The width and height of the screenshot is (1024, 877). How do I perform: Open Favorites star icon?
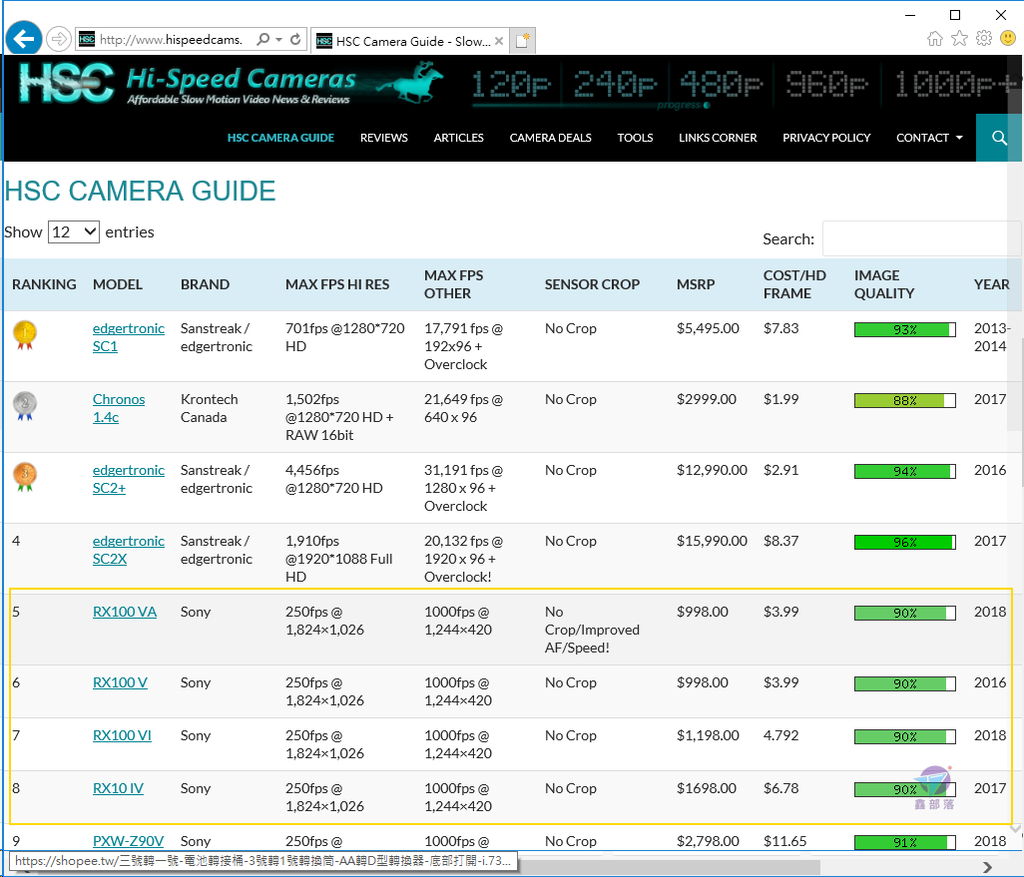959,39
